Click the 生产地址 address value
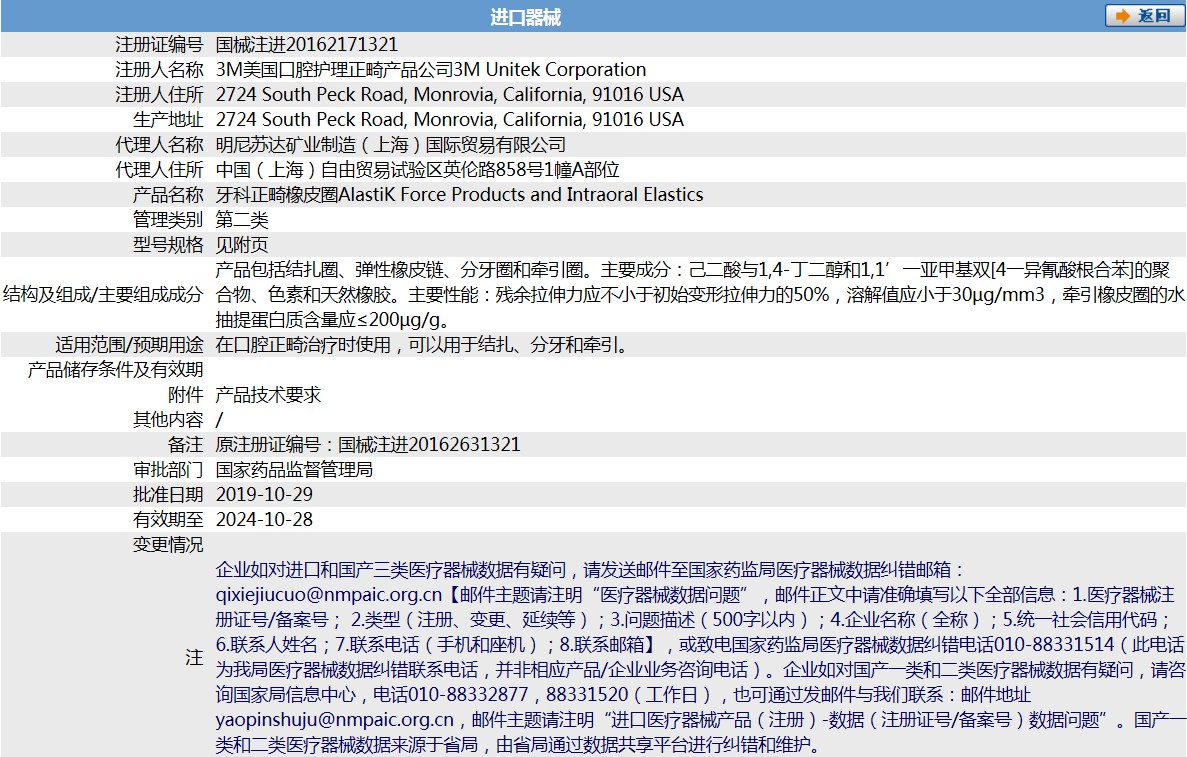 tap(450, 120)
